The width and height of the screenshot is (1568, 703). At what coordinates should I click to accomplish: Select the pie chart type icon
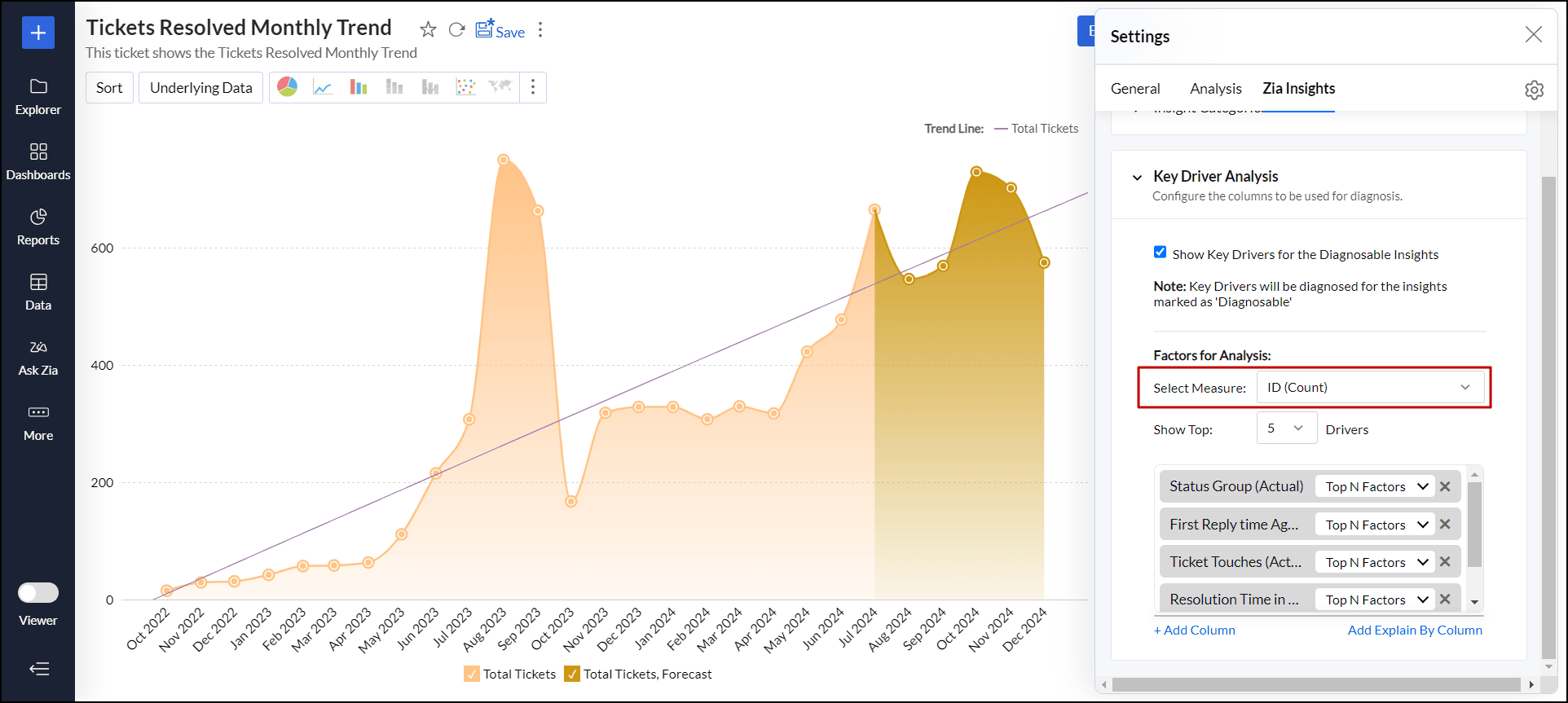coord(287,87)
